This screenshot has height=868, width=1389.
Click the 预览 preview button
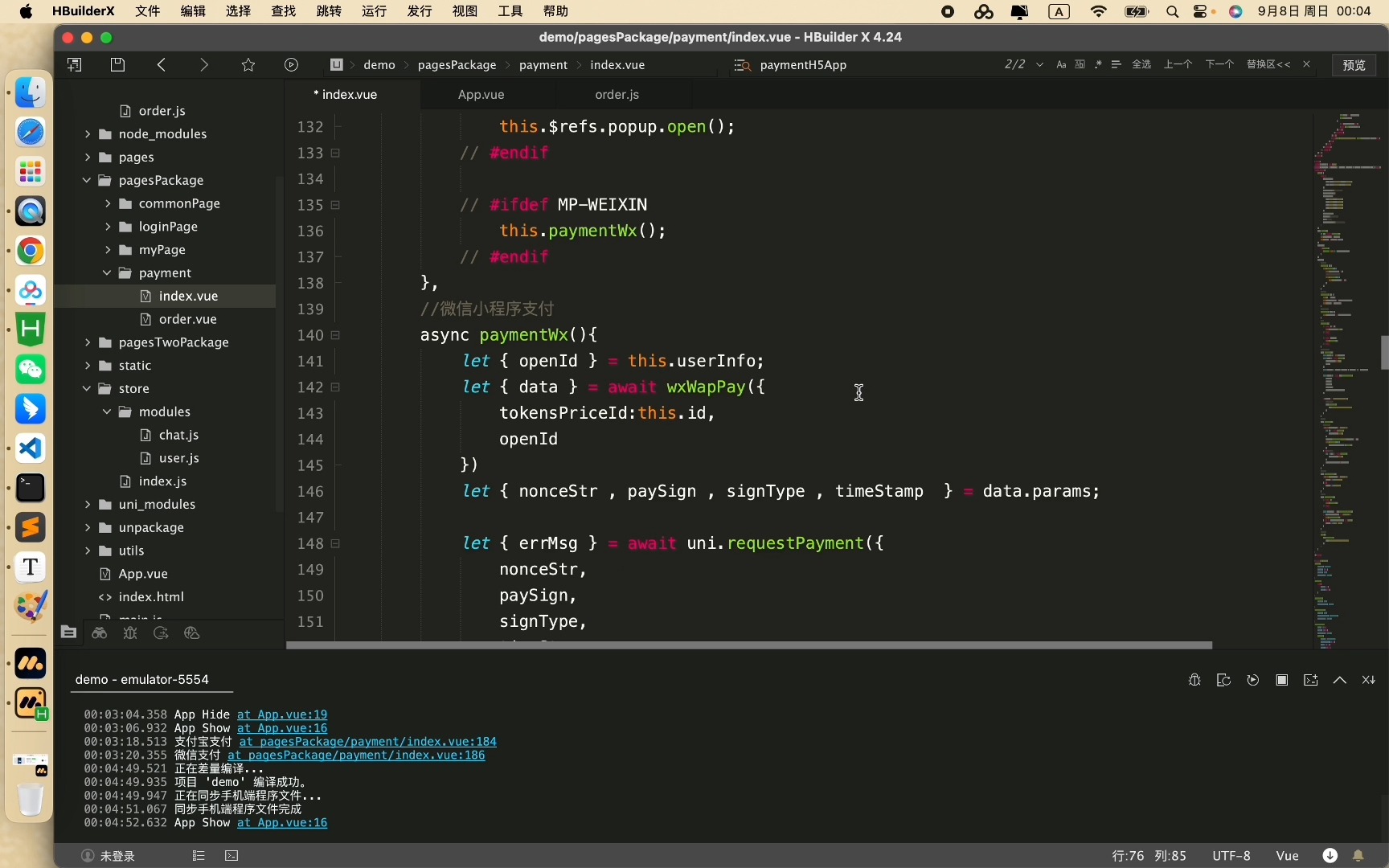1354,65
